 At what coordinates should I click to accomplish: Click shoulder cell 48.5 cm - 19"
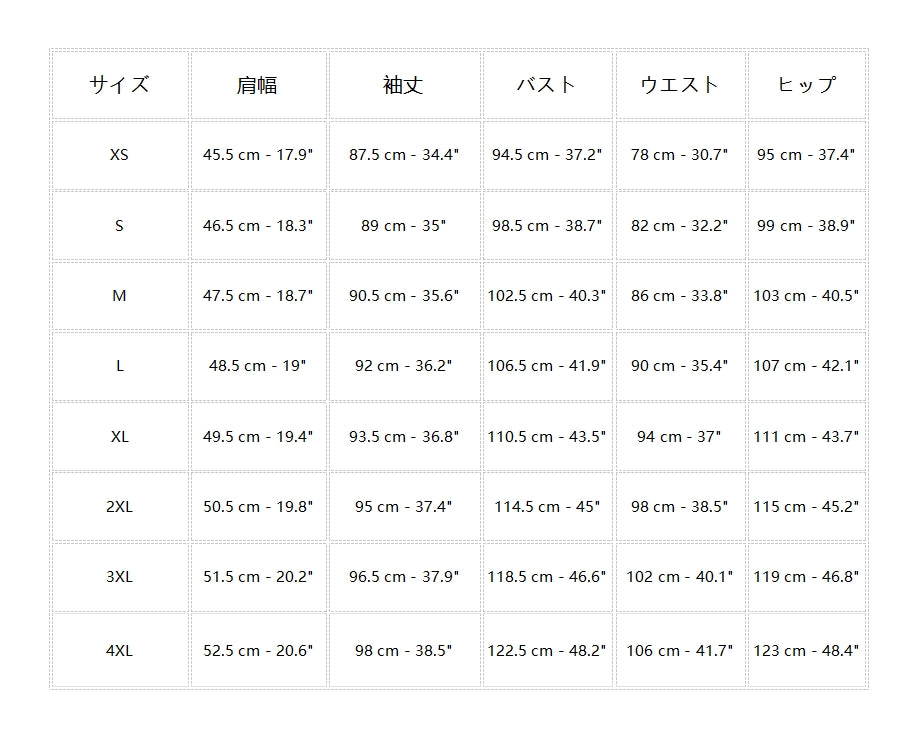257,366
